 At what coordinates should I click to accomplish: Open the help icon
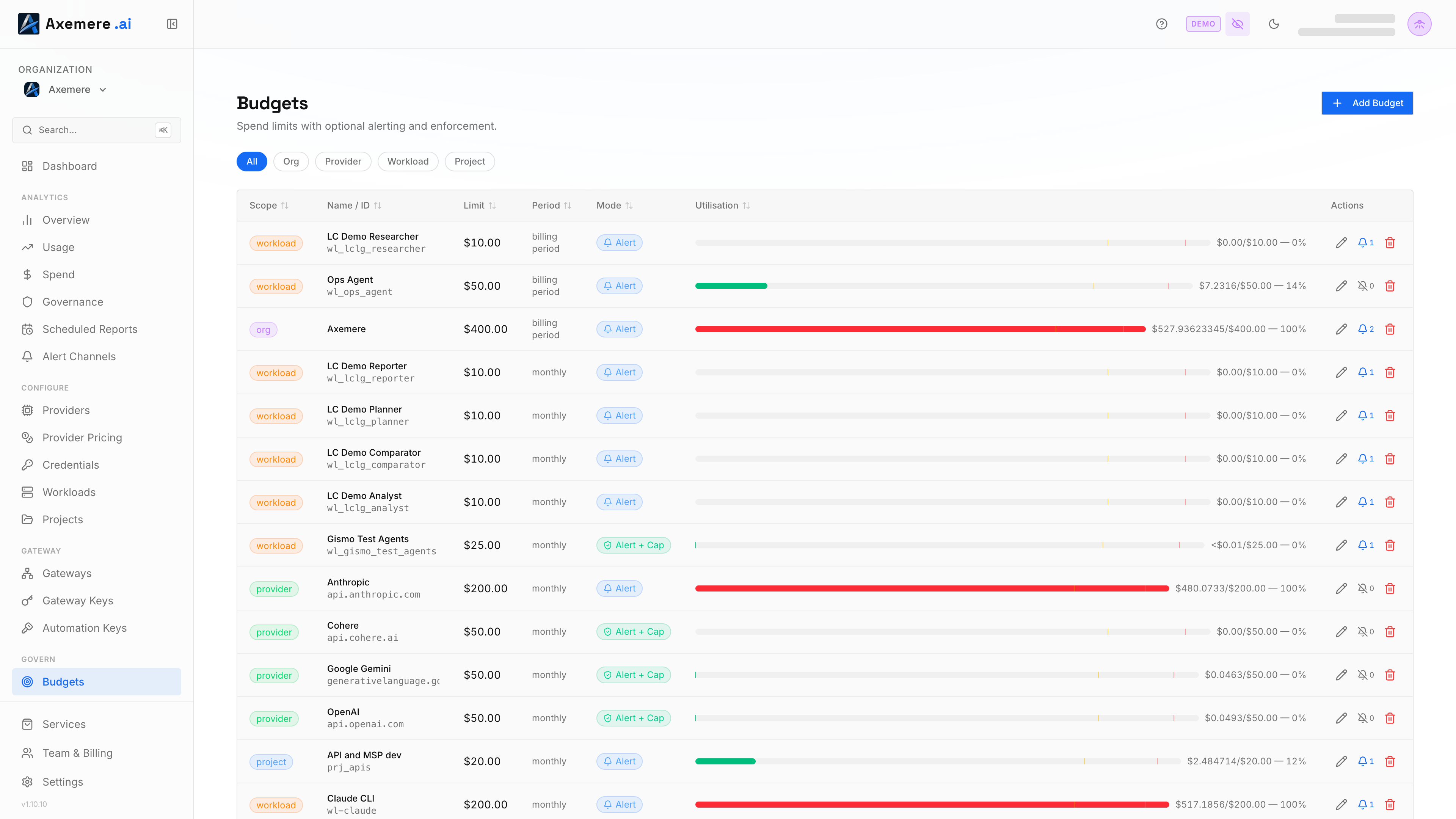point(1161,24)
